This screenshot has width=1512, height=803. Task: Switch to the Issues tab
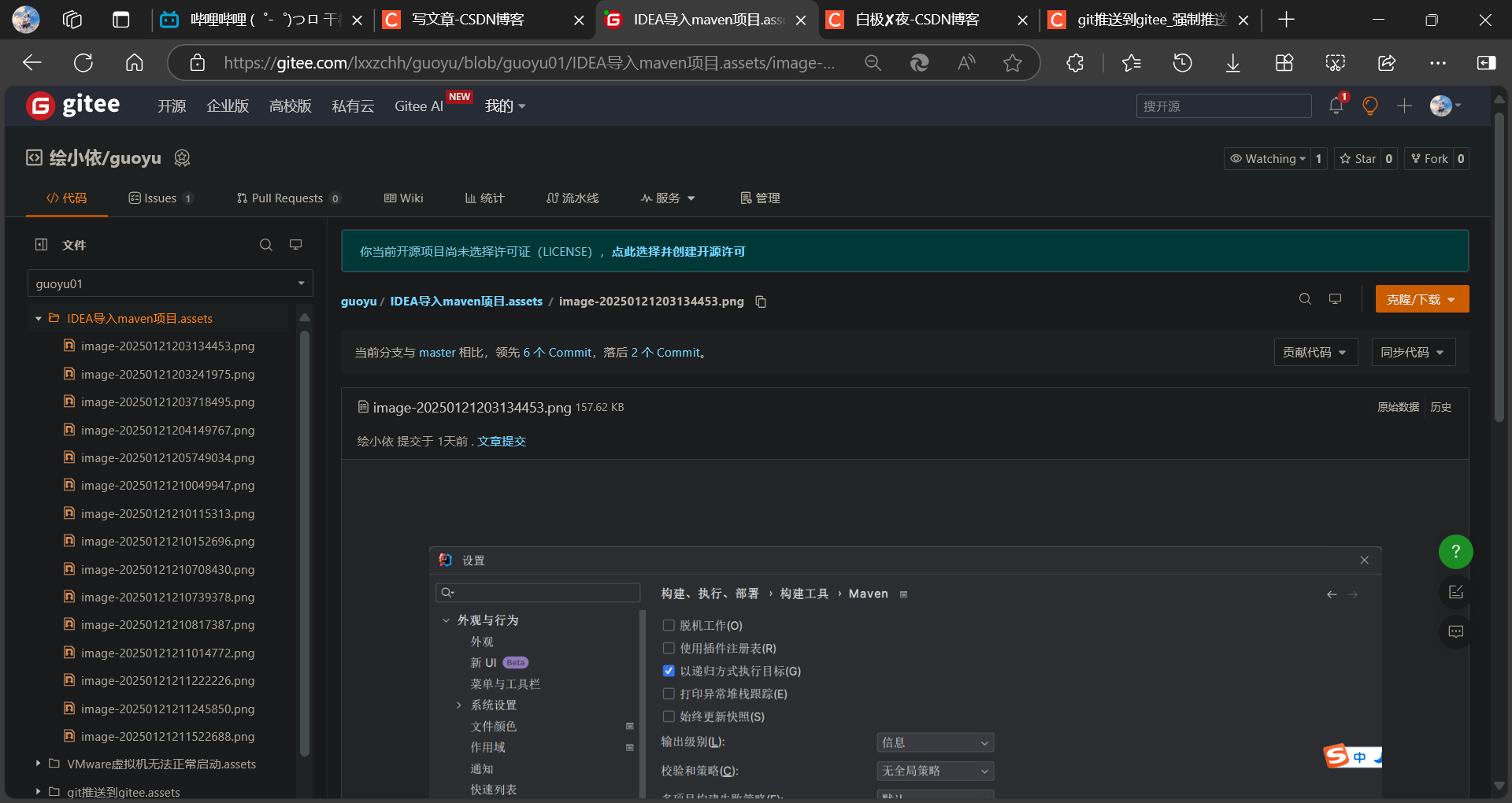(x=160, y=198)
